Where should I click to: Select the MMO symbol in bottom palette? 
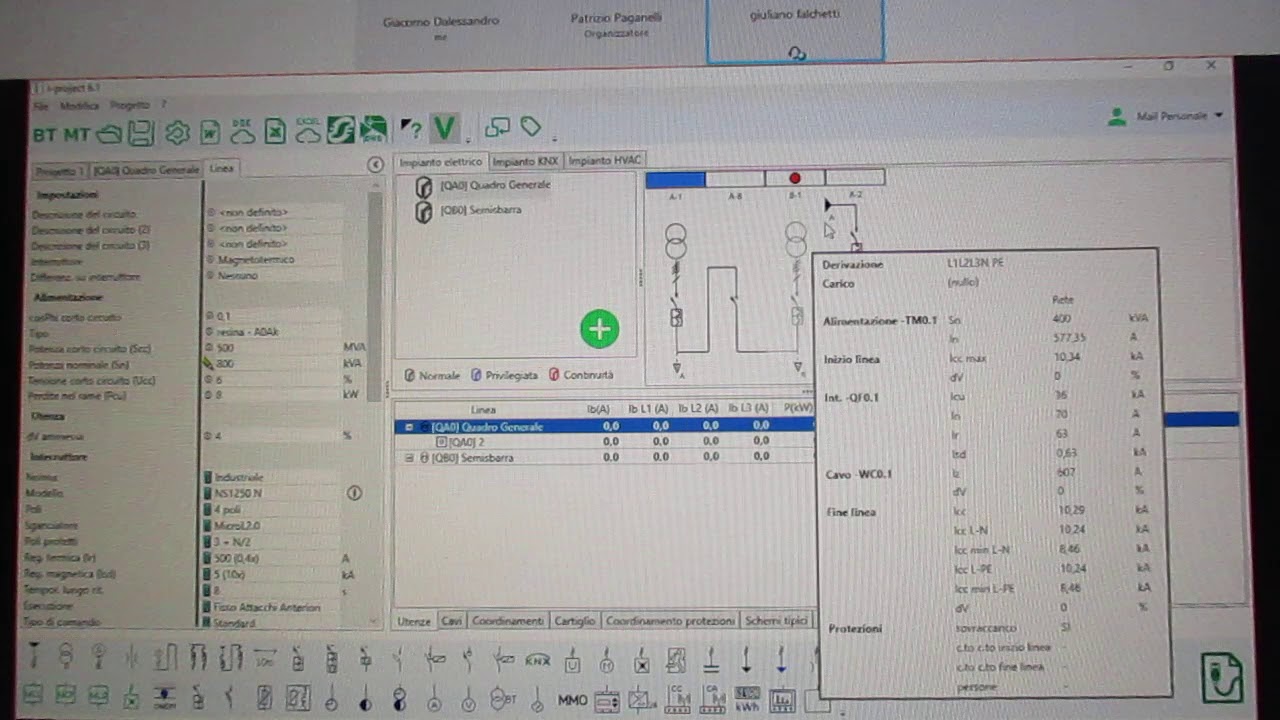572,700
